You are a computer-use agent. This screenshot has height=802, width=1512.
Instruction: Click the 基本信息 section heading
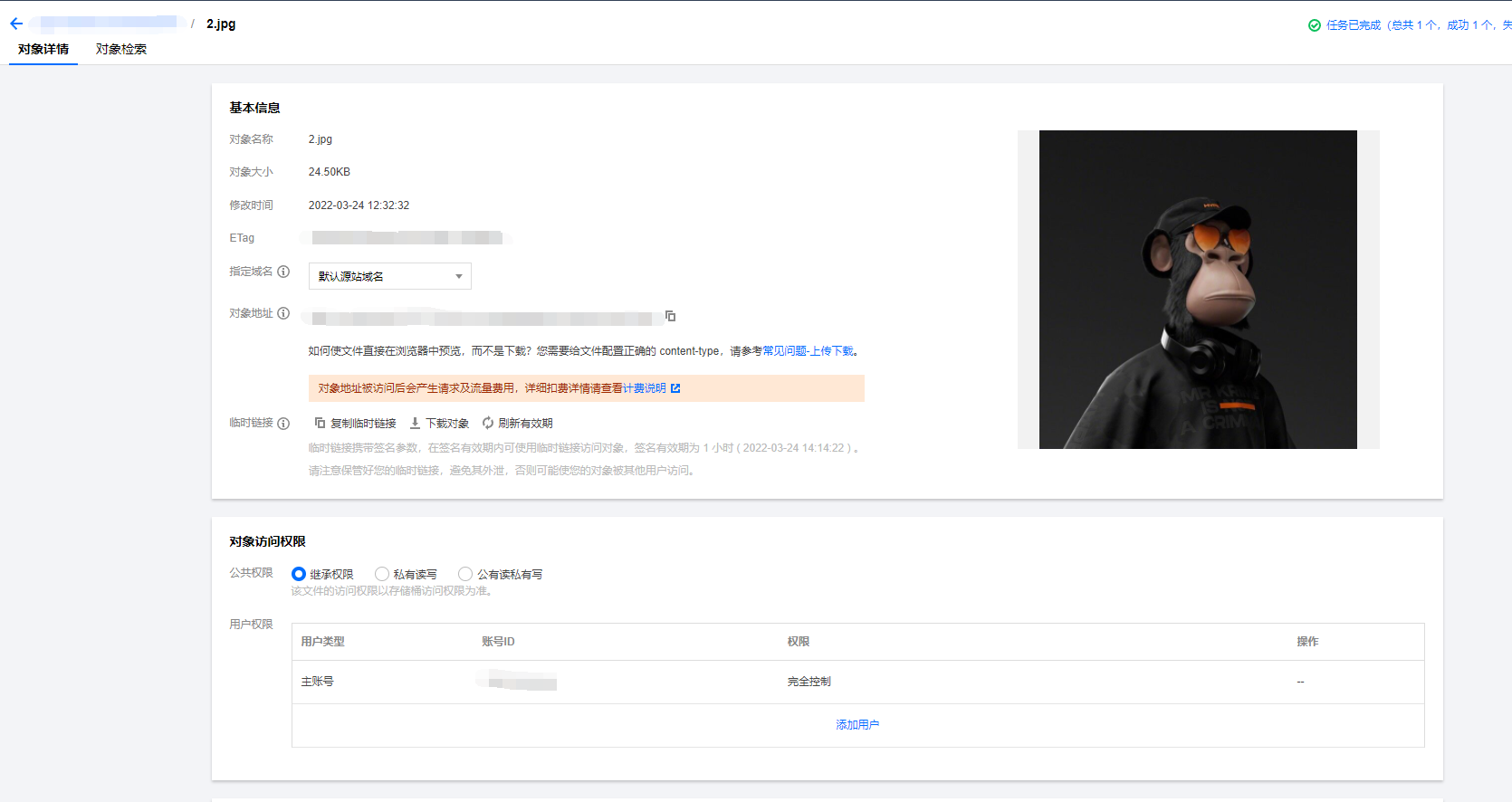[254, 108]
